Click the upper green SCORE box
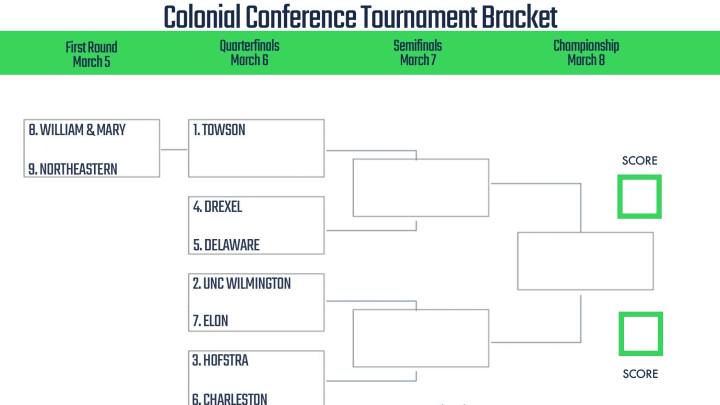The width and height of the screenshot is (720, 405). click(639, 197)
